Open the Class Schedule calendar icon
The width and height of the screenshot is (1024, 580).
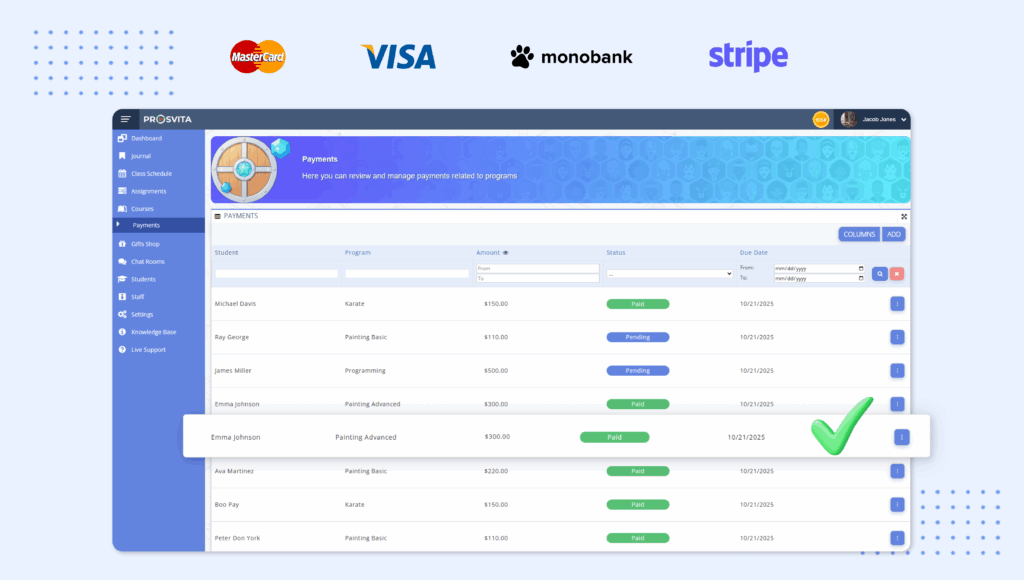point(120,173)
